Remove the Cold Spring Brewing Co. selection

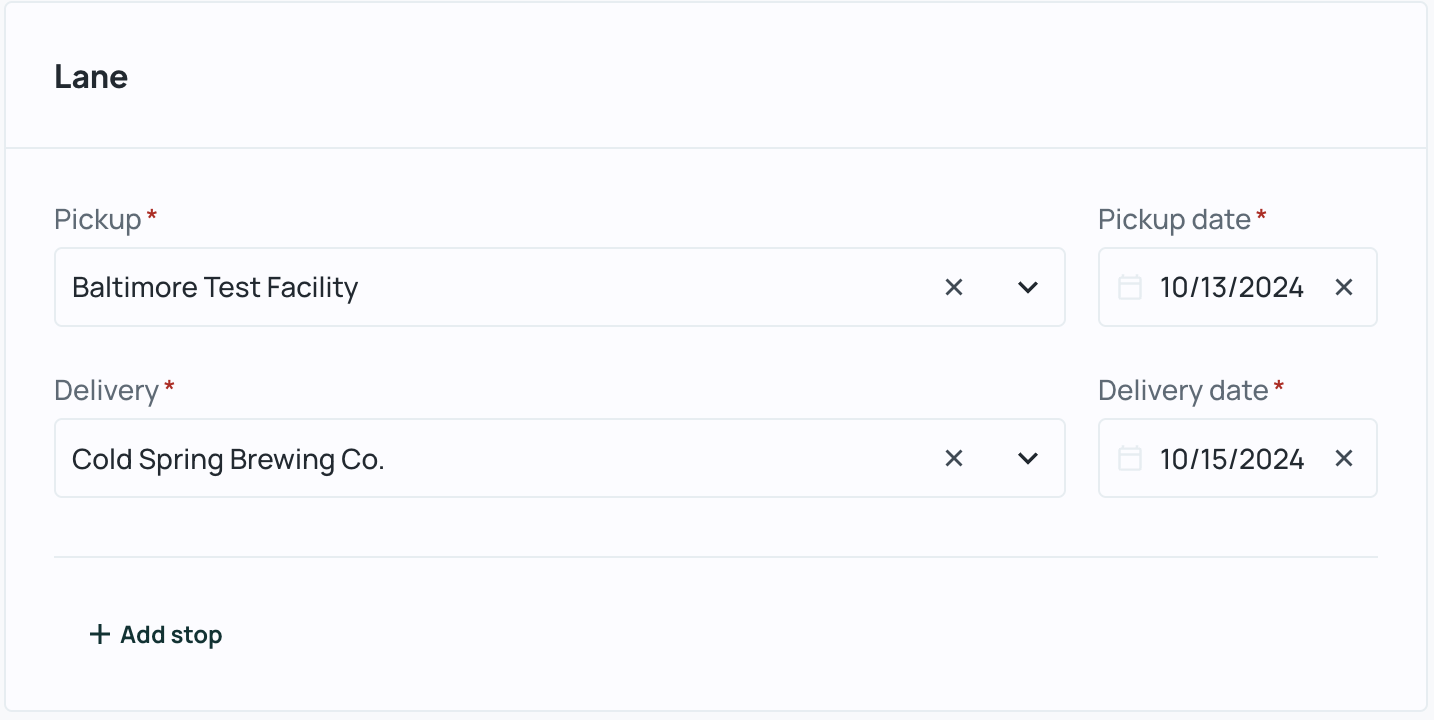pos(954,458)
